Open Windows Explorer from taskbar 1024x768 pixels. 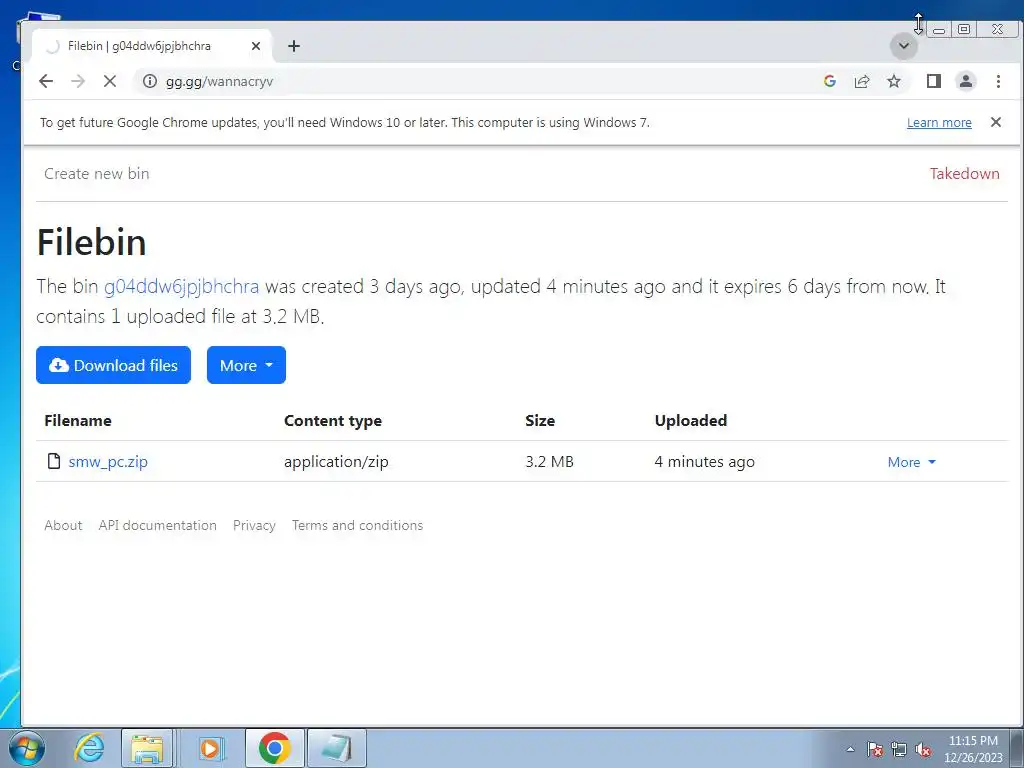point(147,748)
